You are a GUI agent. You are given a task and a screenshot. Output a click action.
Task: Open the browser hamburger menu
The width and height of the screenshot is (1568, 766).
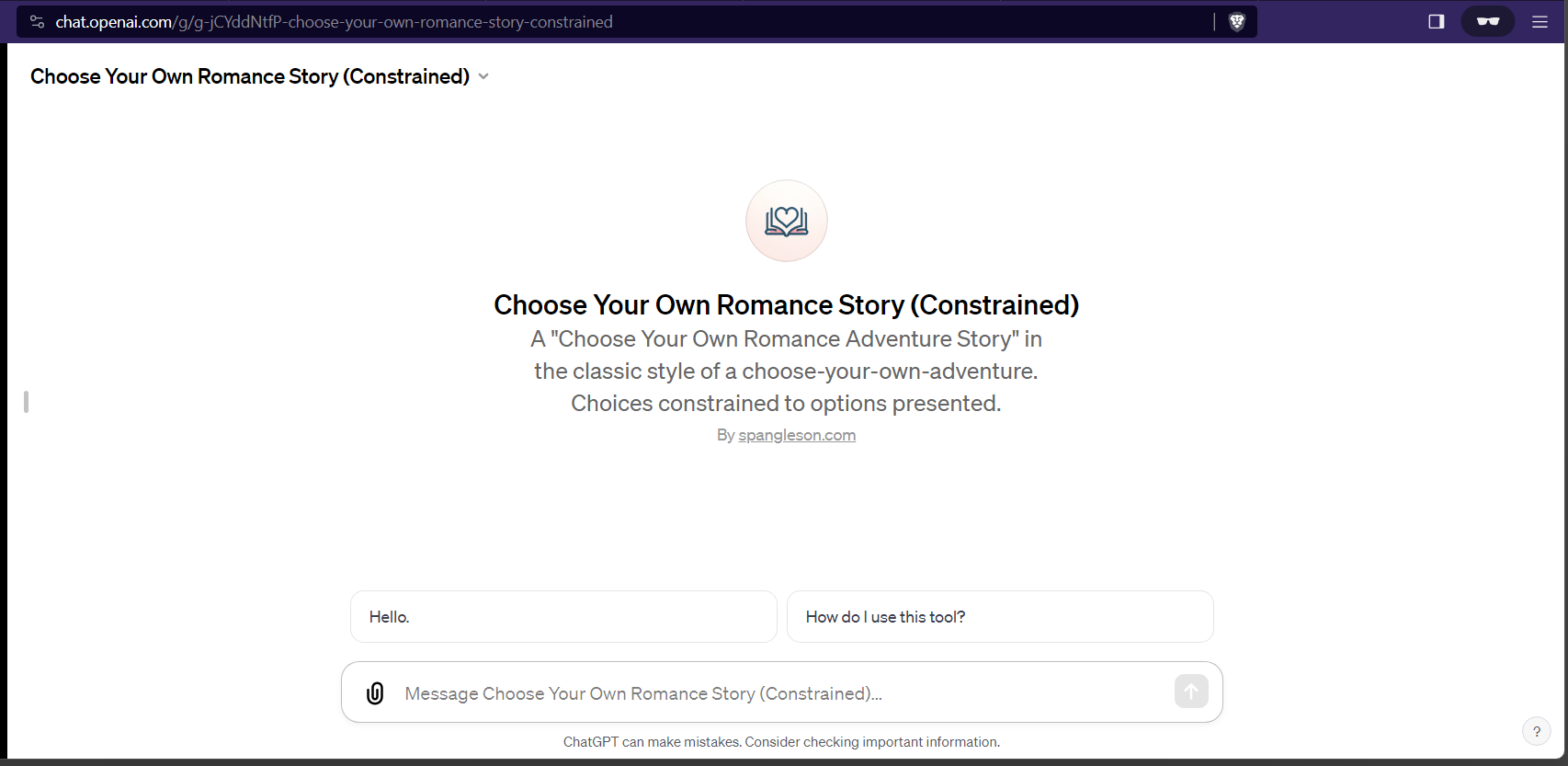click(1540, 22)
